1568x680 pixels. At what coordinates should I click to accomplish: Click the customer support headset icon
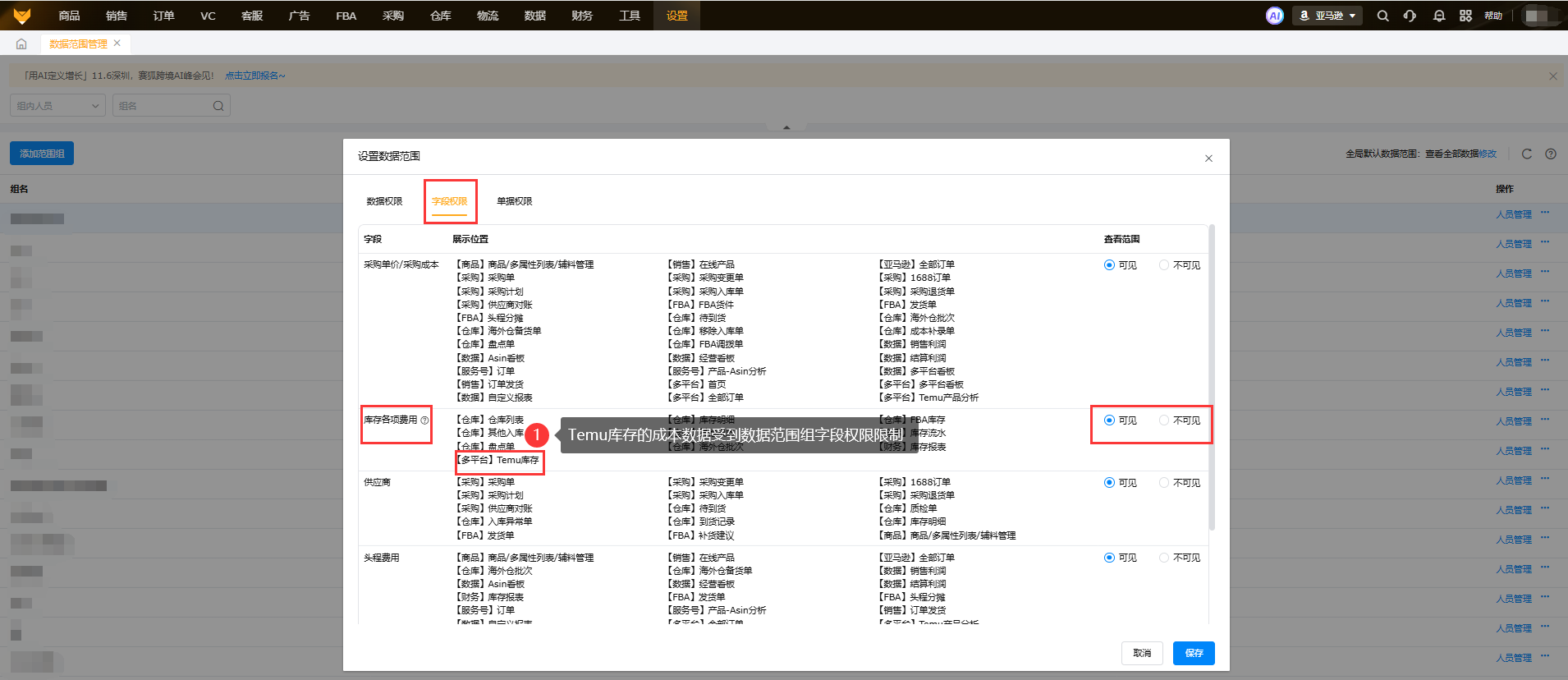[x=1410, y=16]
